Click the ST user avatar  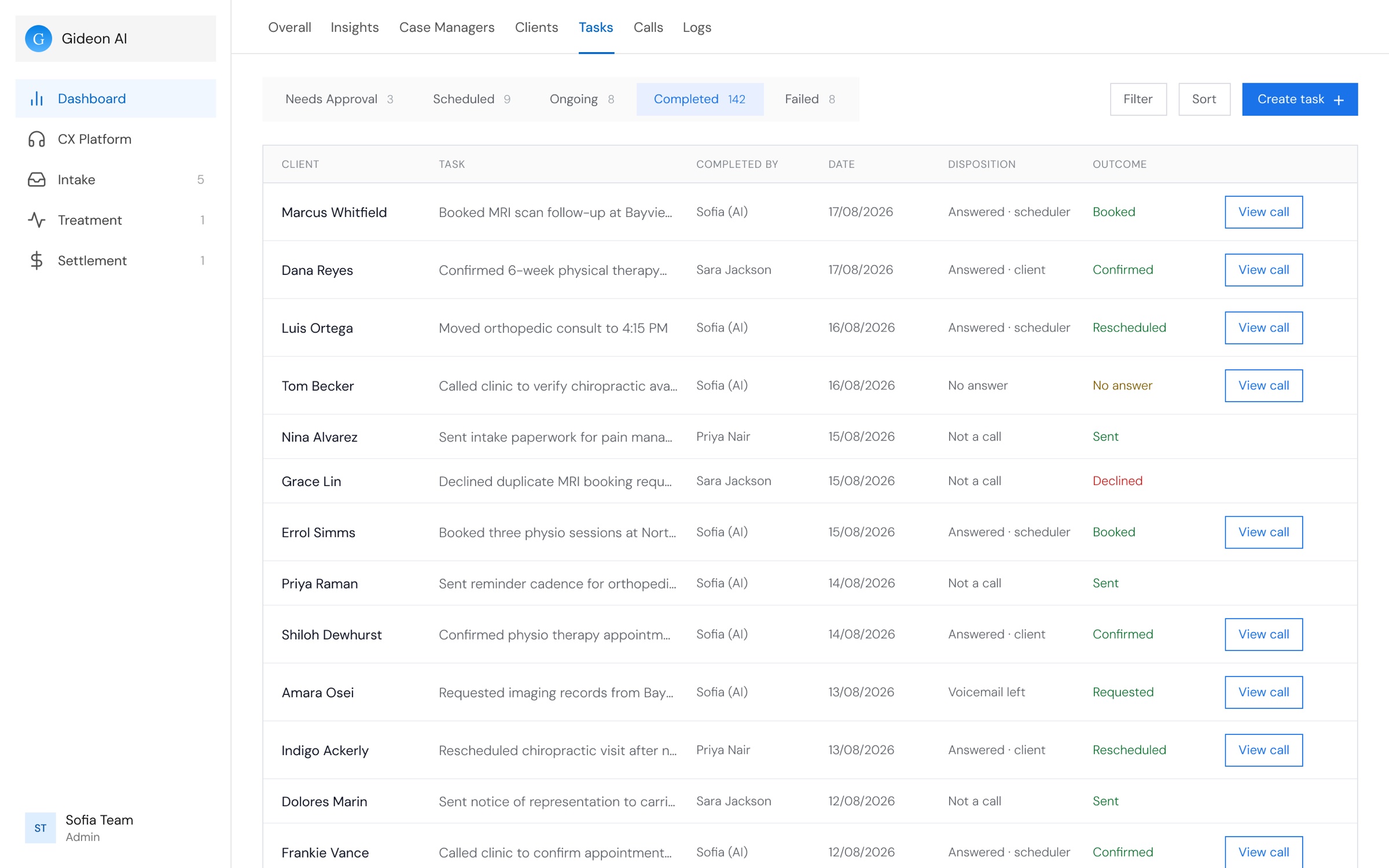[41, 827]
